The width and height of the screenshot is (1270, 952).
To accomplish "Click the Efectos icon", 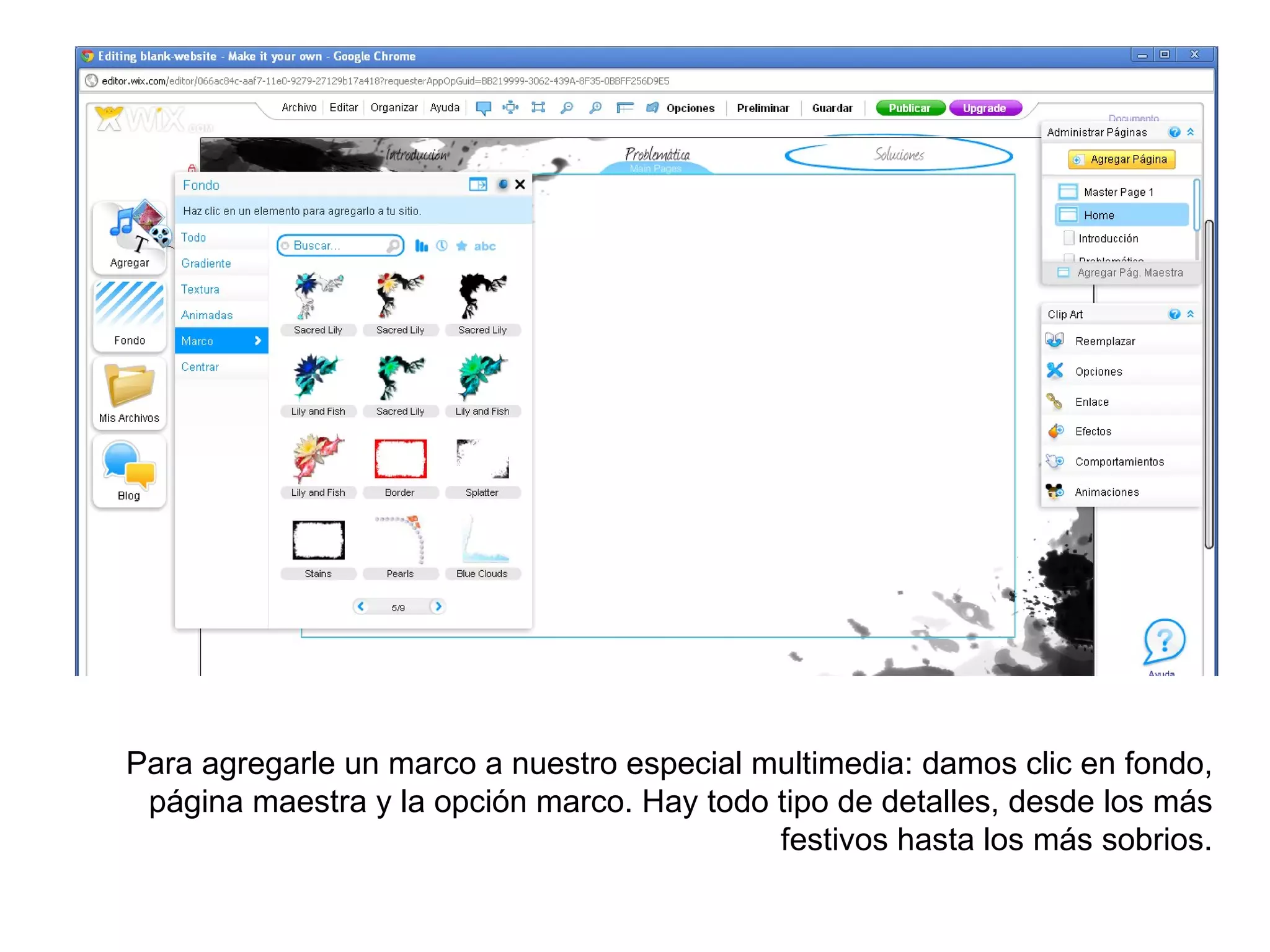I will tap(1056, 431).
